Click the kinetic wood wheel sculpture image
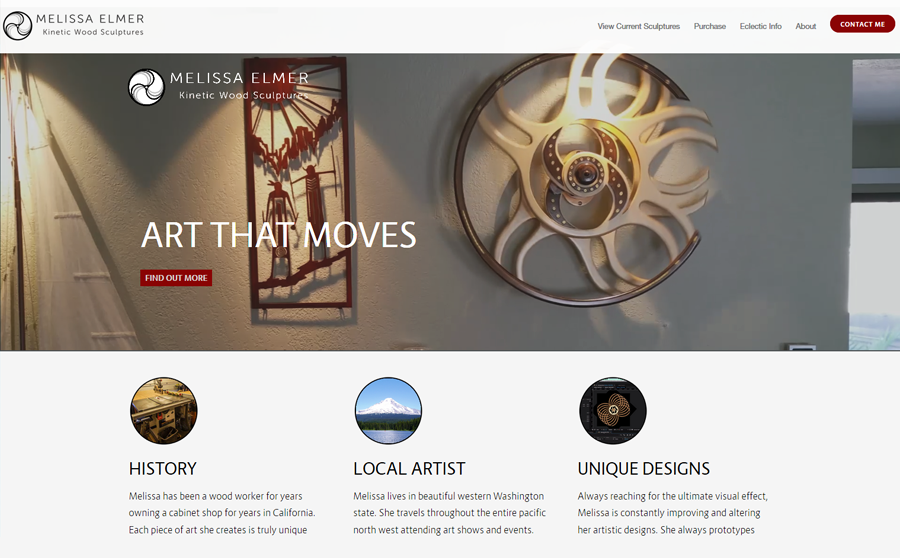The width and height of the screenshot is (900, 558). [585, 180]
